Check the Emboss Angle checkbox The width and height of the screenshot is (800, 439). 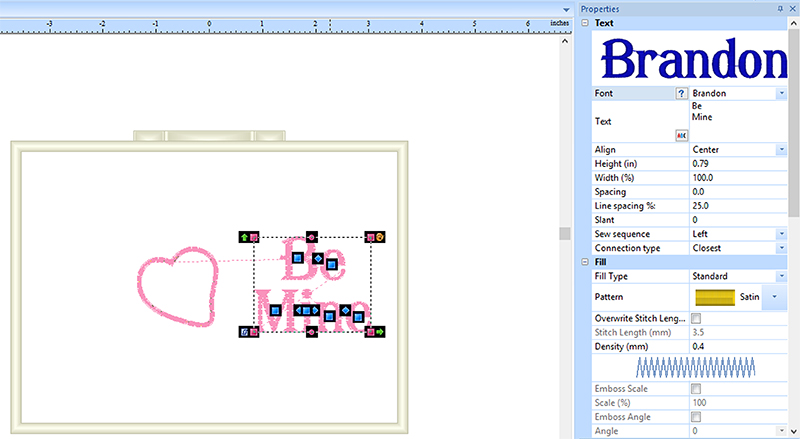[x=696, y=416]
